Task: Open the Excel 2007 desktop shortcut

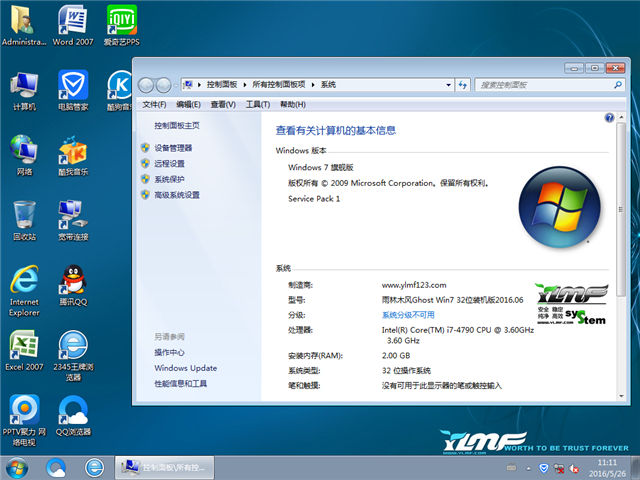Action: (24, 350)
